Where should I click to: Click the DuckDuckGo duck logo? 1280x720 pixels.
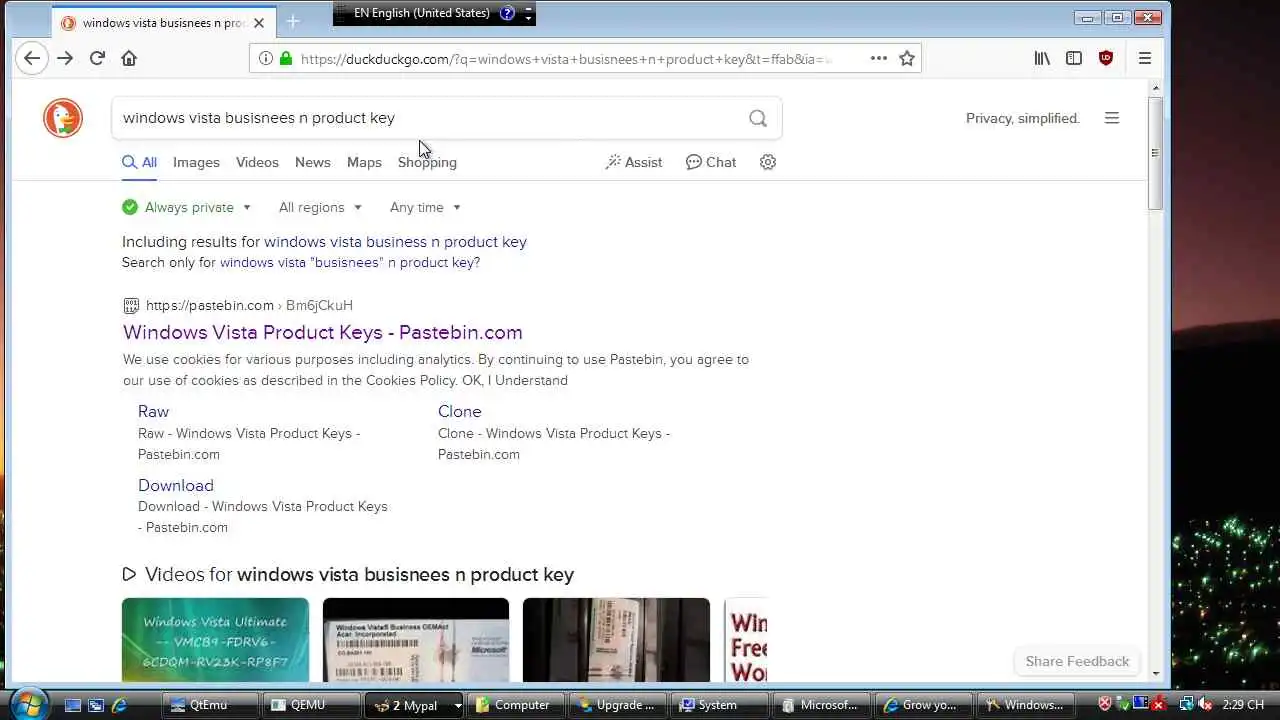pyautogui.click(x=63, y=118)
